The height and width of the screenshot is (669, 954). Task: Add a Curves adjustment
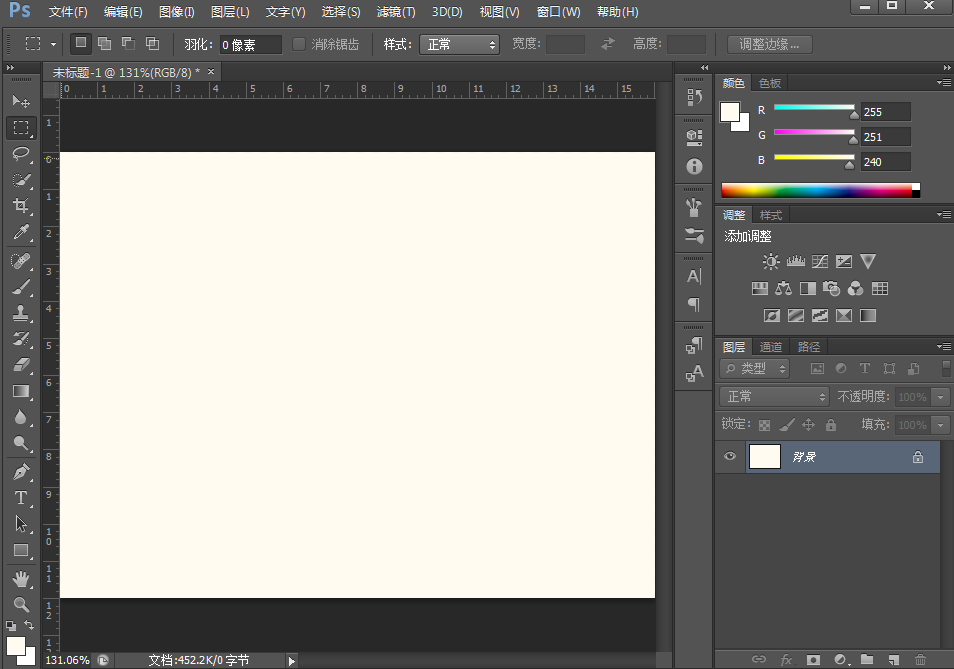[820, 262]
